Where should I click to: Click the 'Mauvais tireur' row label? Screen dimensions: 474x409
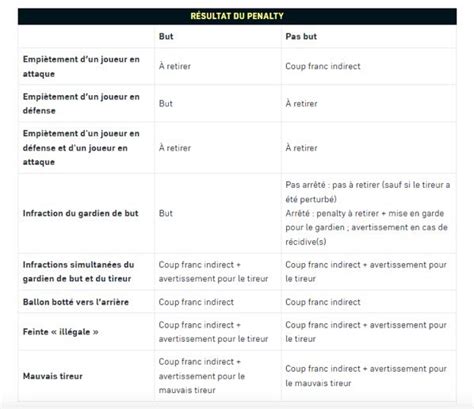(x=53, y=376)
